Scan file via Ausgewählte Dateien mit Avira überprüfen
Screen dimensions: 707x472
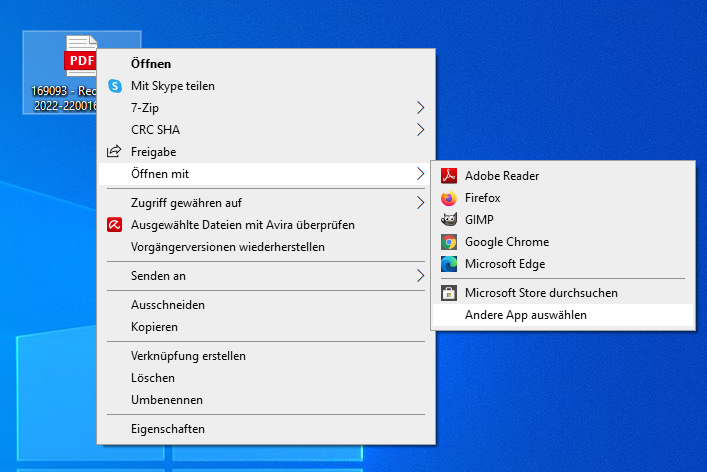point(266,225)
